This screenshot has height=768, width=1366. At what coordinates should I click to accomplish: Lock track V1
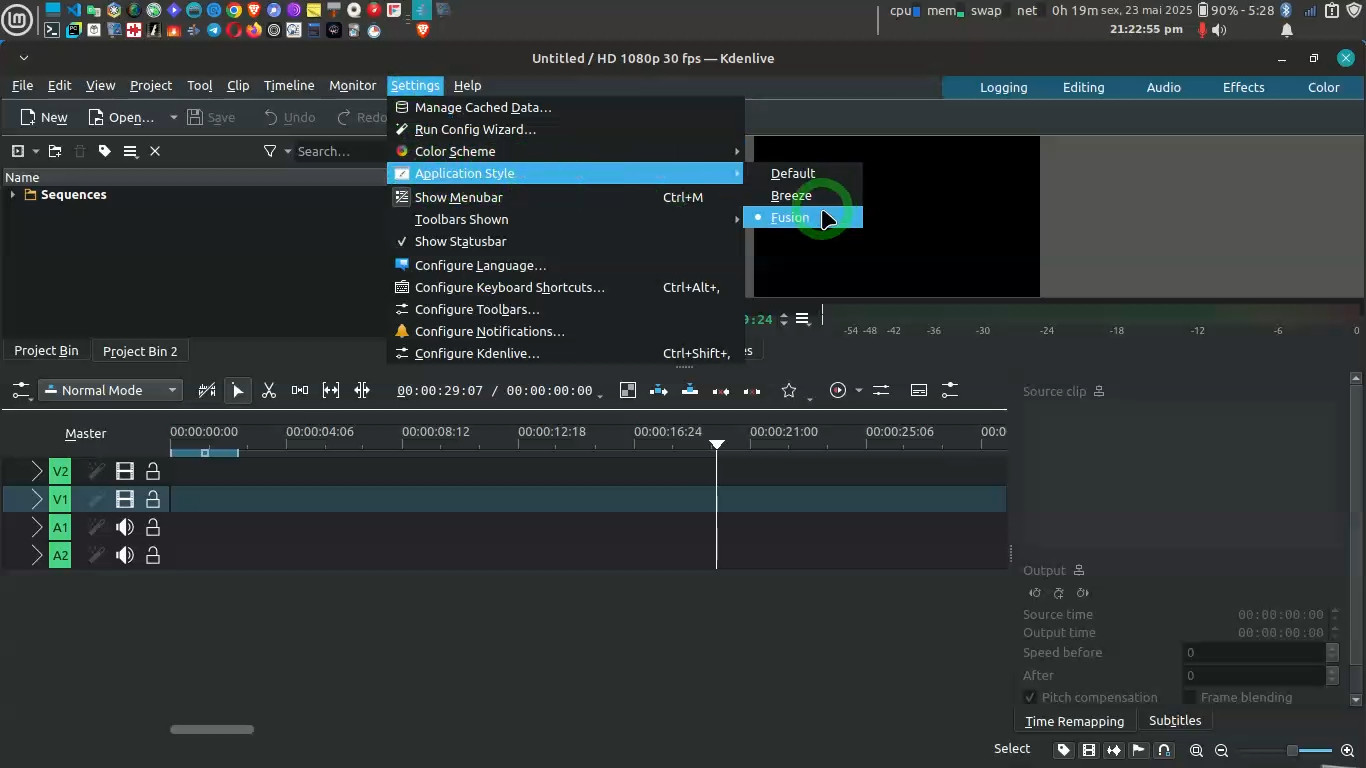(153, 499)
